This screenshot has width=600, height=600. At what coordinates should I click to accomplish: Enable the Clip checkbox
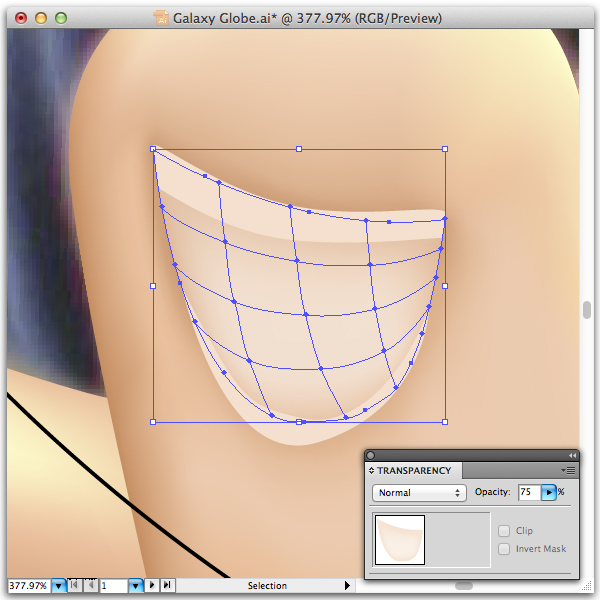pyautogui.click(x=504, y=531)
